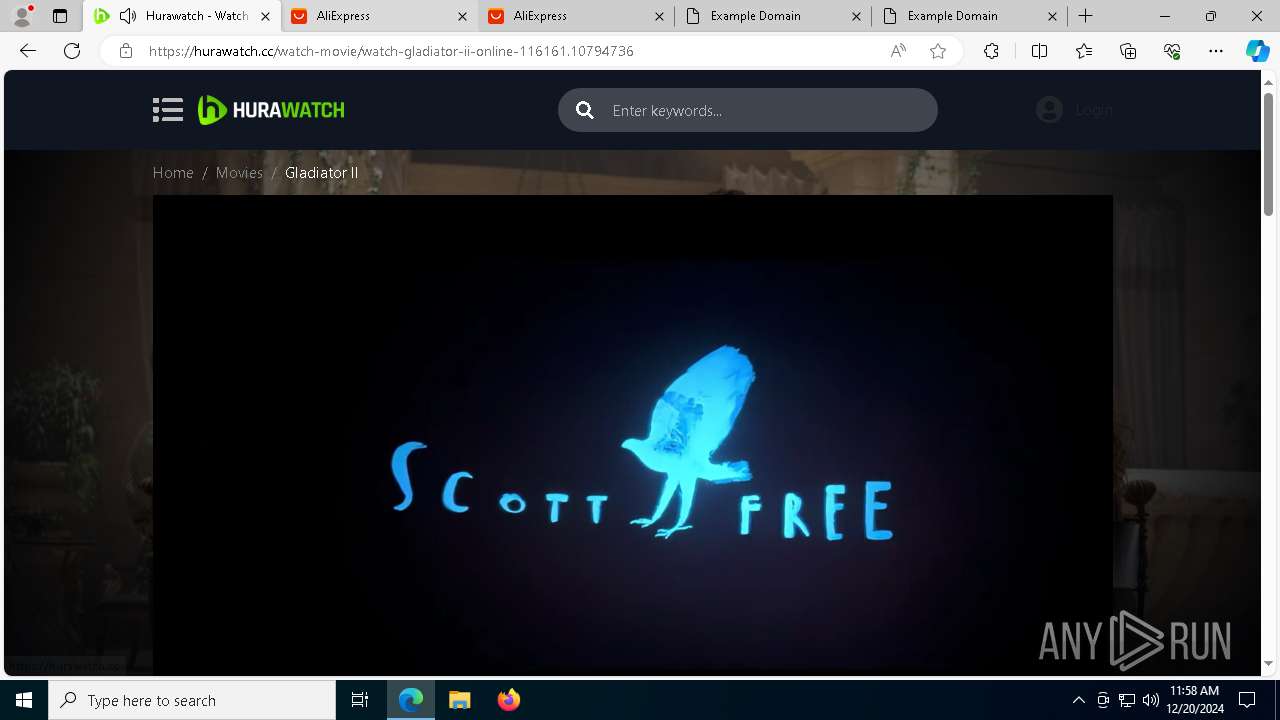Add this page to favorites
Image resolution: width=1280 pixels, height=720 pixels.
click(938, 51)
